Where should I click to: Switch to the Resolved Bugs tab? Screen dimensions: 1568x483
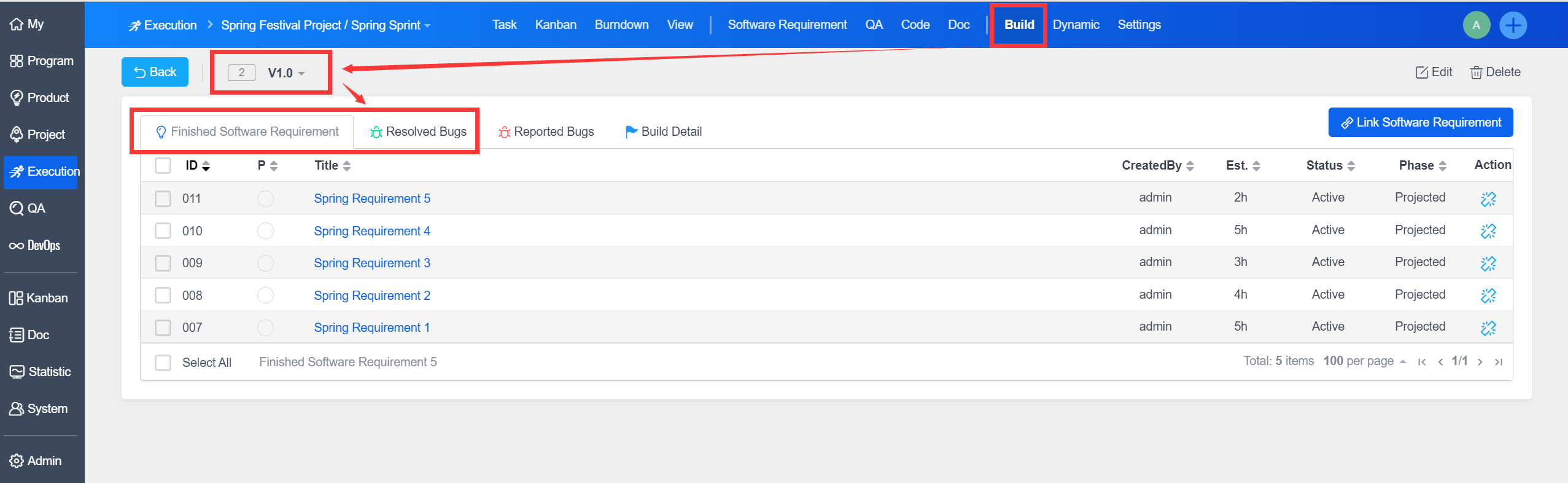coord(419,132)
